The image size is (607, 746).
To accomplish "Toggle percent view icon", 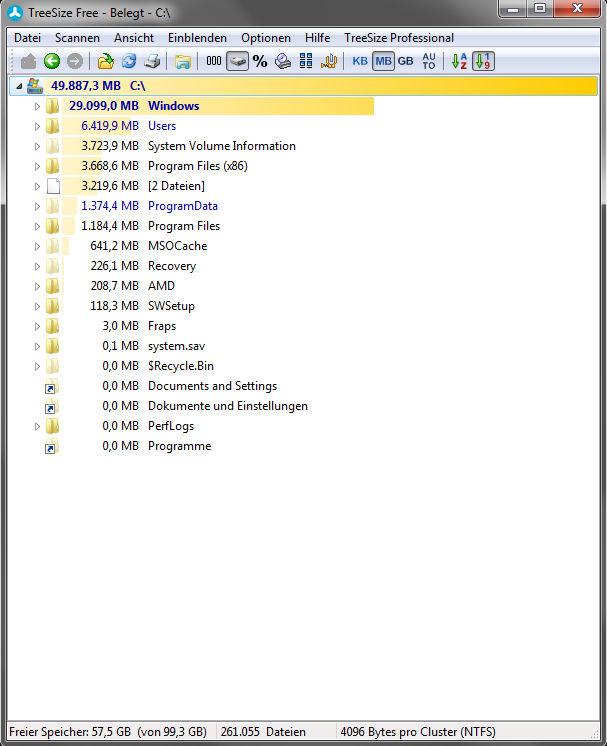I will [x=260, y=61].
